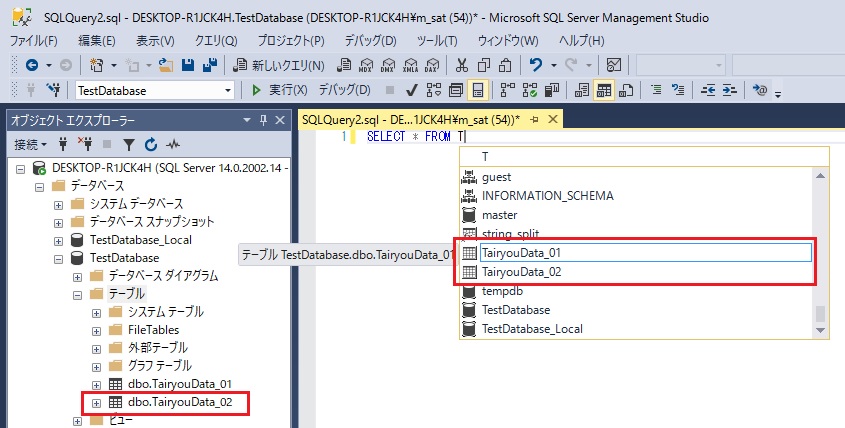Image resolution: width=845 pixels, height=428 pixels.
Task: Select Results to File mode
Action: [626, 90]
